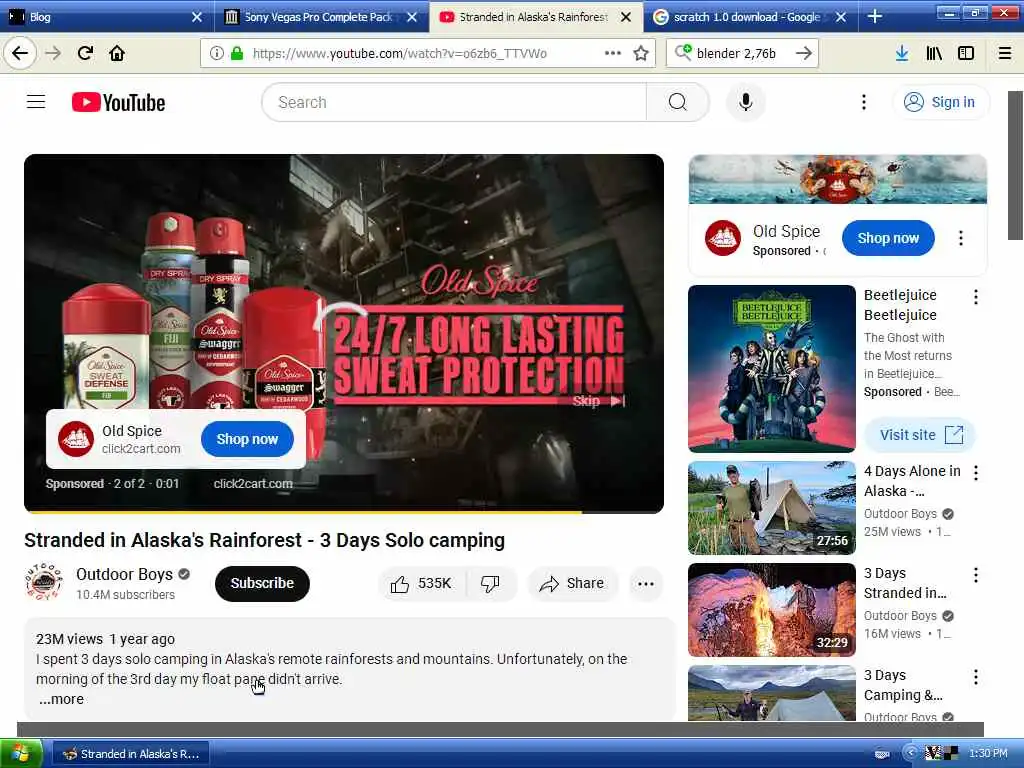The width and height of the screenshot is (1024, 768).
Task: Expand description with ...more
Action: coord(61,699)
